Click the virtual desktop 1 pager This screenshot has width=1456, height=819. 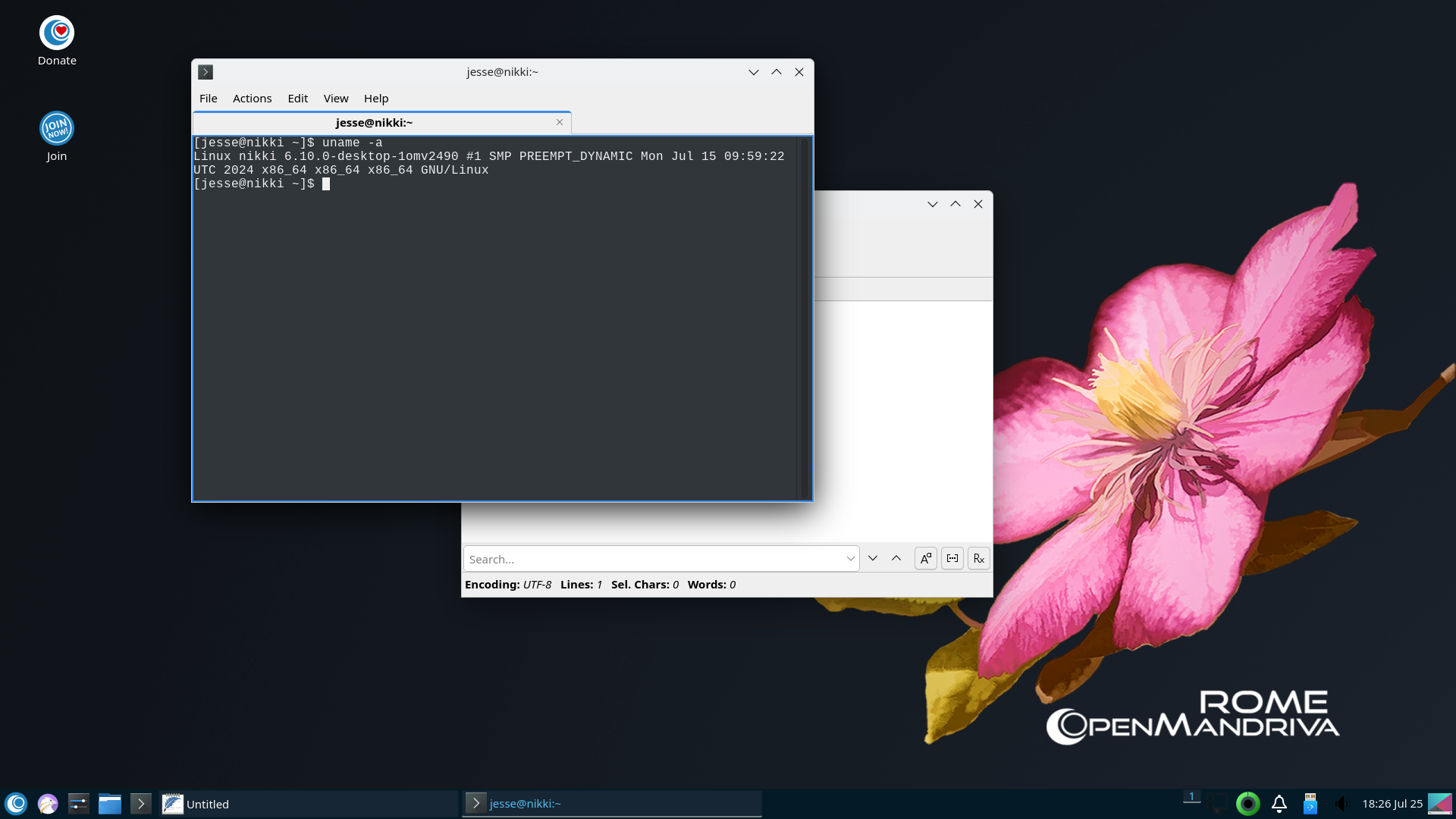click(x=1191, y=797)
